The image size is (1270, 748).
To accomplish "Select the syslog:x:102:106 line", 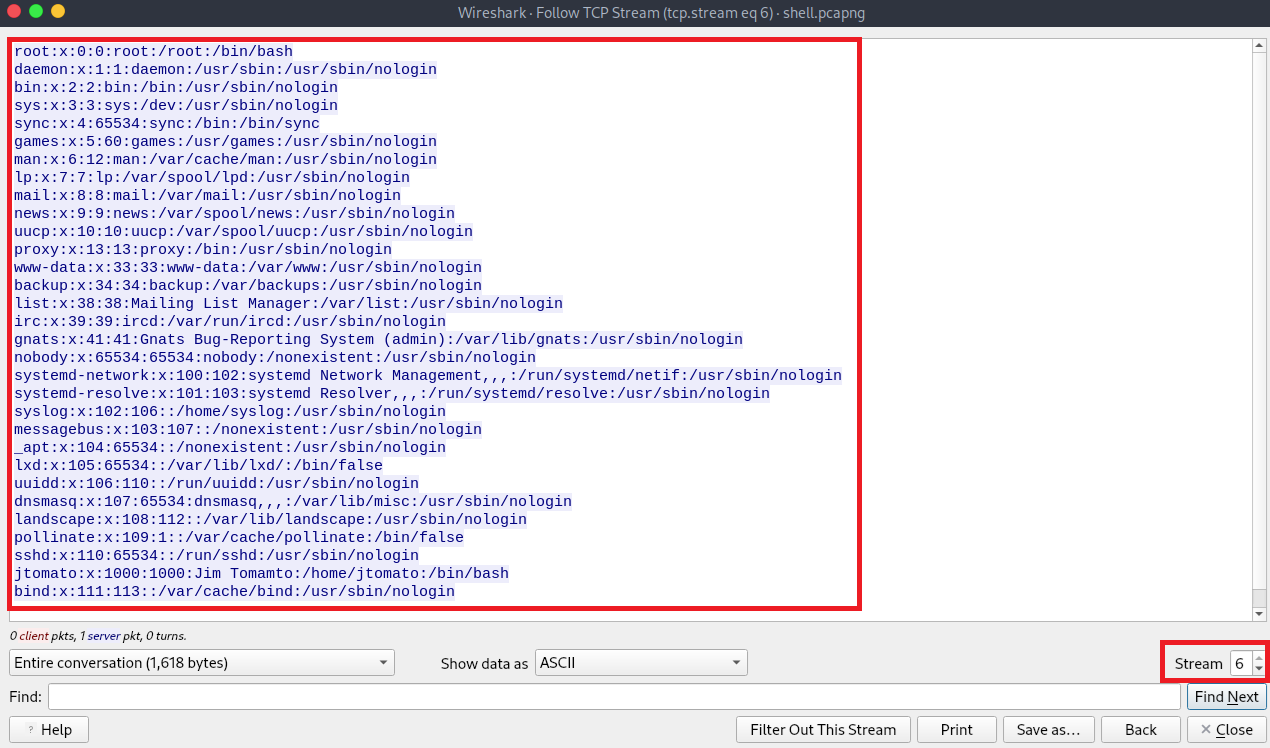I will pyautogui.click(x=230, y=411).
